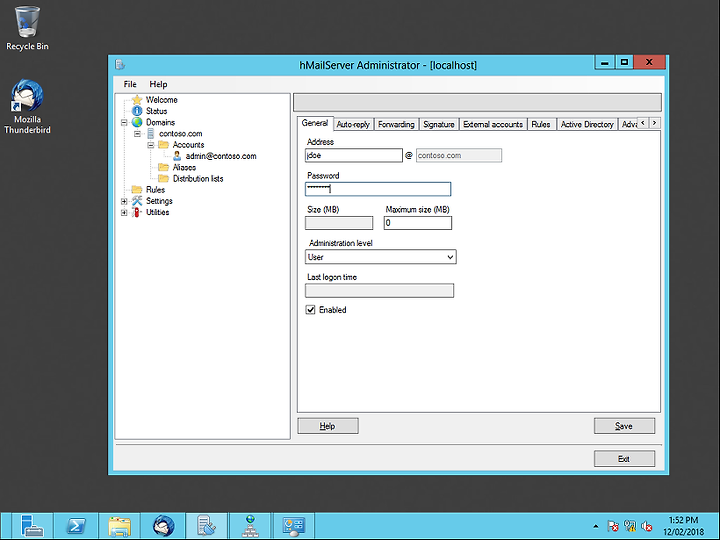Click the Exit button
The width and height of the screenshot is (720, 540).
pos(624,459)
